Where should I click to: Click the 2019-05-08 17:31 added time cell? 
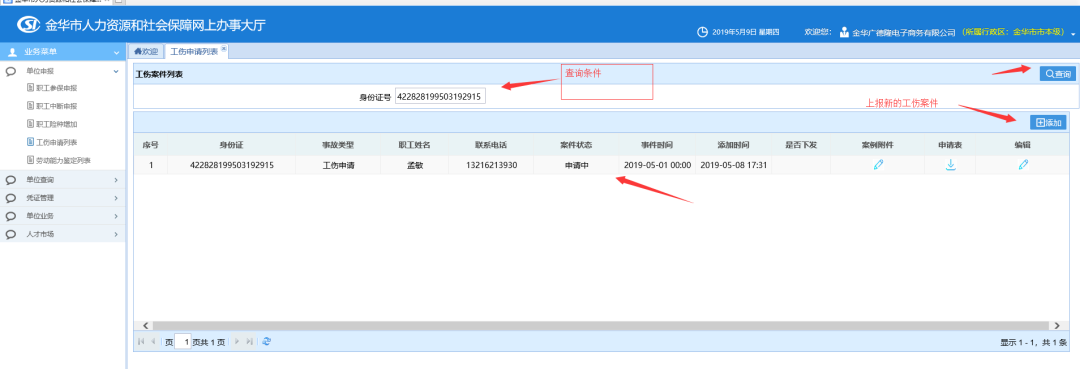tap(733, 165)
